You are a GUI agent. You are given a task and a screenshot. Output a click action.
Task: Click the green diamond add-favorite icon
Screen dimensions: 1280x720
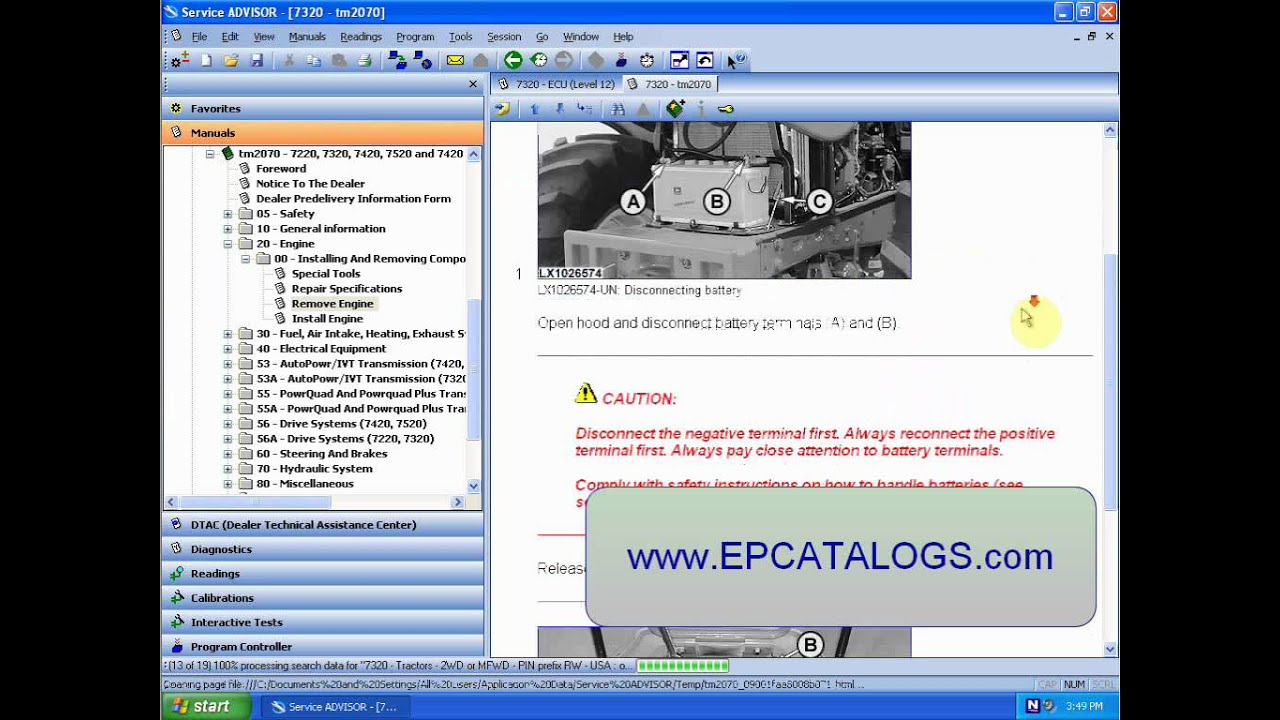676,108
